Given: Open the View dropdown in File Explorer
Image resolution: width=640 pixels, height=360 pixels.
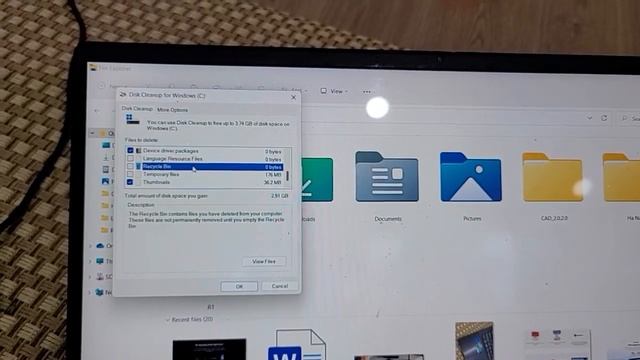Looking at the screenshot, I should click(334, 91).
